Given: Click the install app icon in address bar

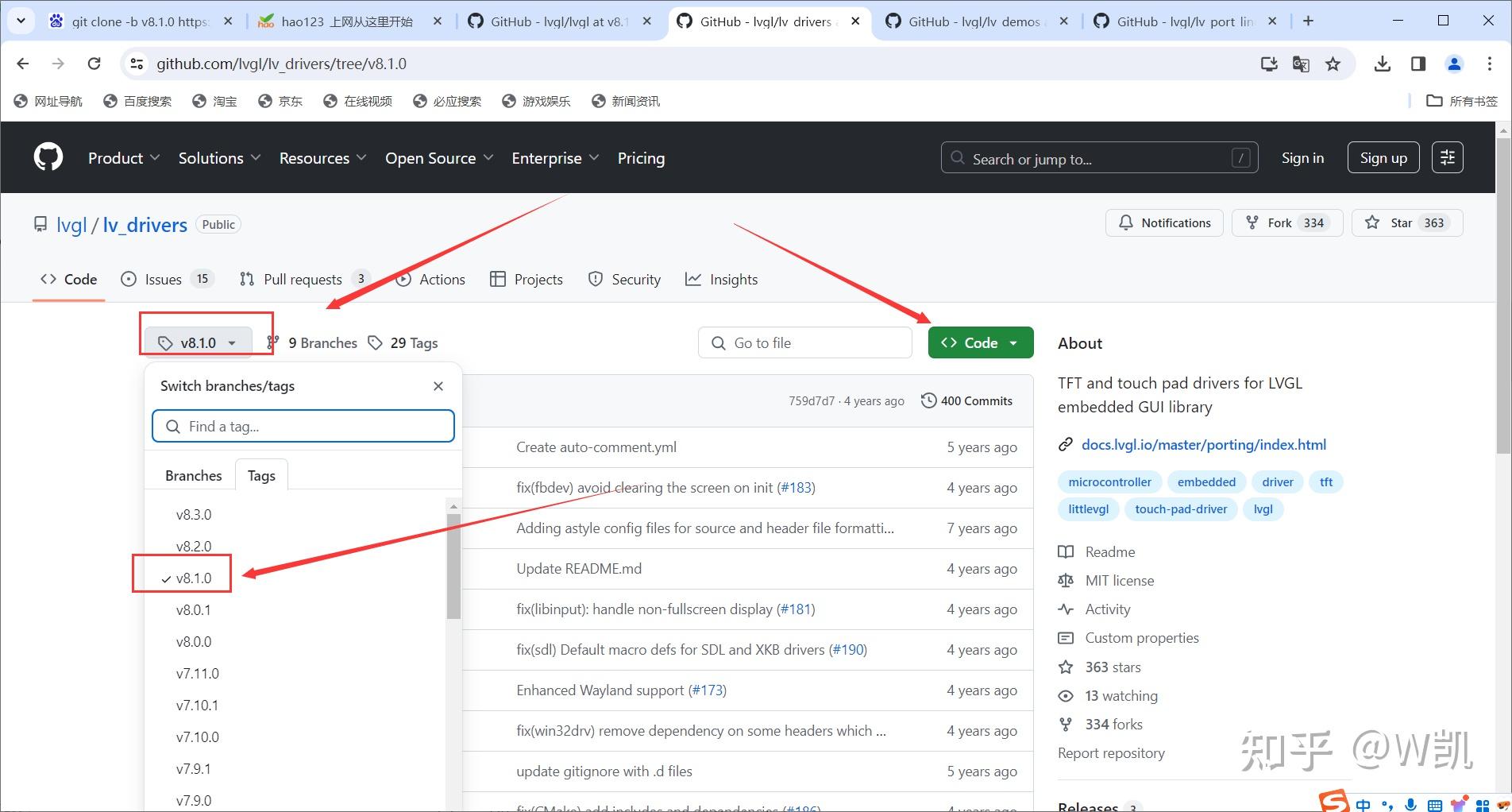Looking at the screenshot, I should coord(1269,64).
